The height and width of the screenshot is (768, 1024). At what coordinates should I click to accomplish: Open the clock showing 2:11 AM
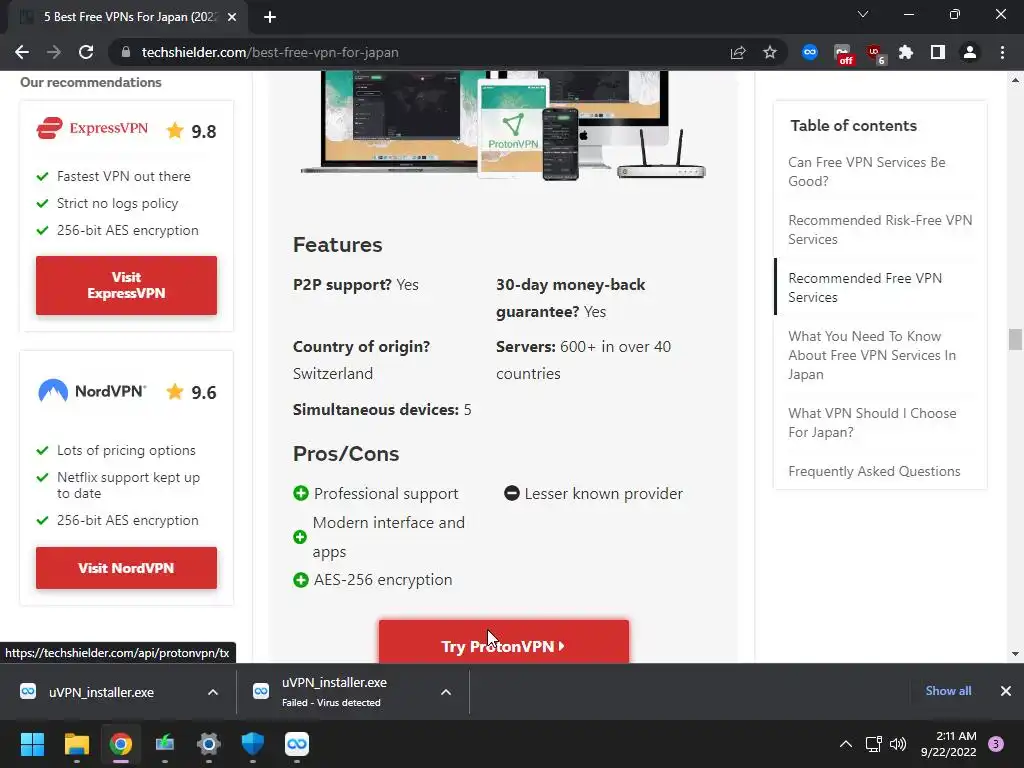point(949,744)
